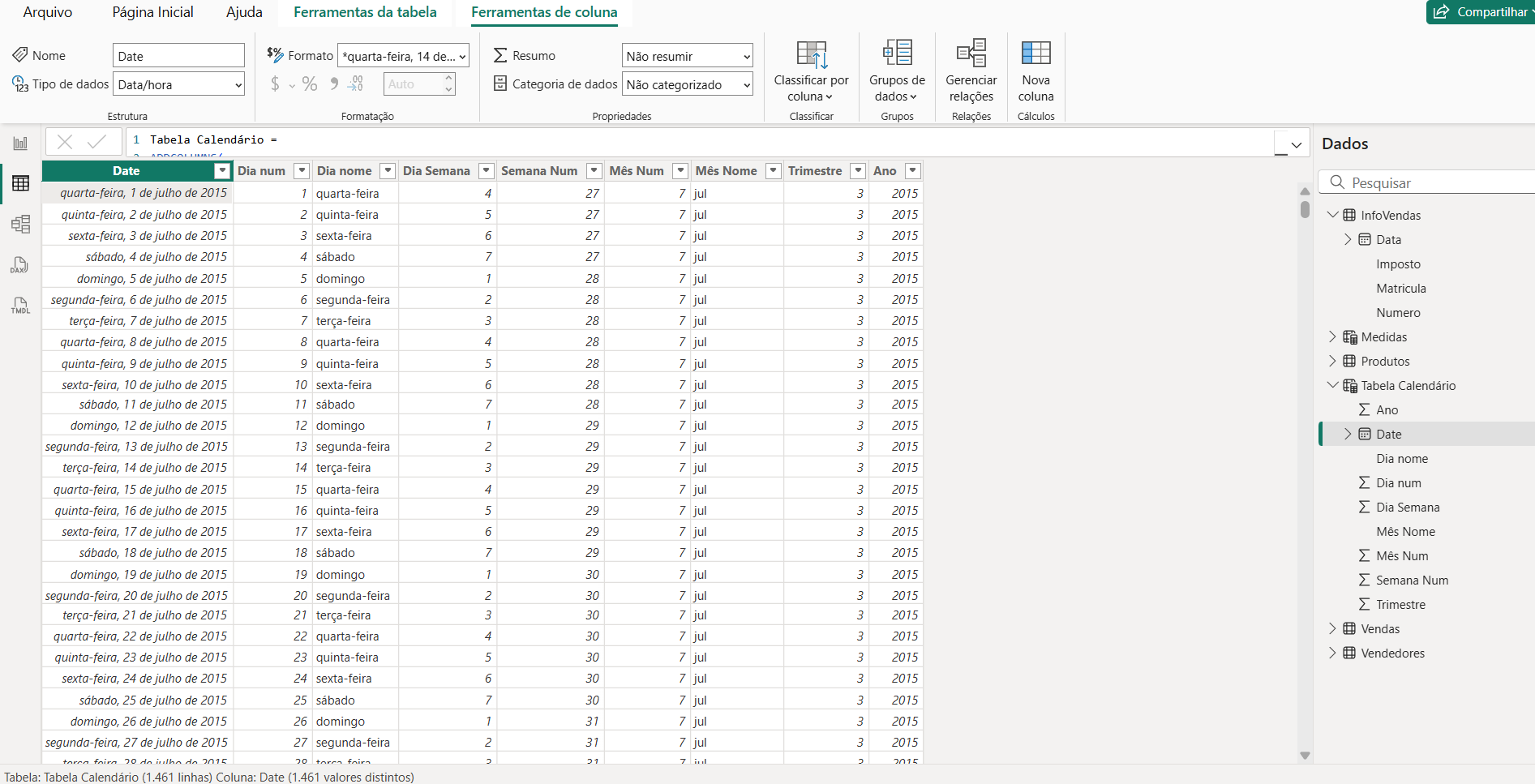The height and width of the screenshot is (784, 1535).
Task: Open the Dia nome column filter dropdown
Action: pos(388,171)
